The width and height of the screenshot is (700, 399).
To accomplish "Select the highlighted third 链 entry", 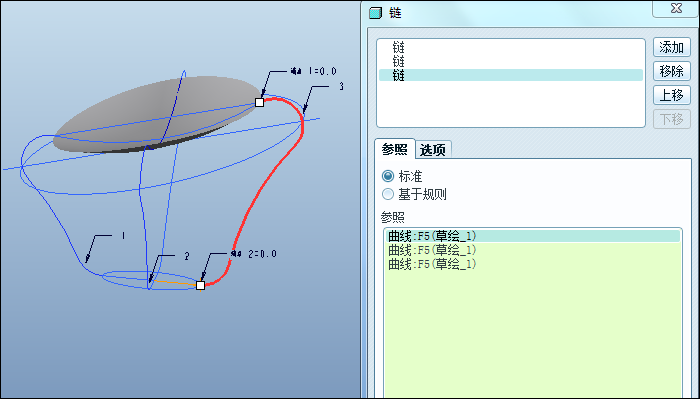I will (511, 75).
